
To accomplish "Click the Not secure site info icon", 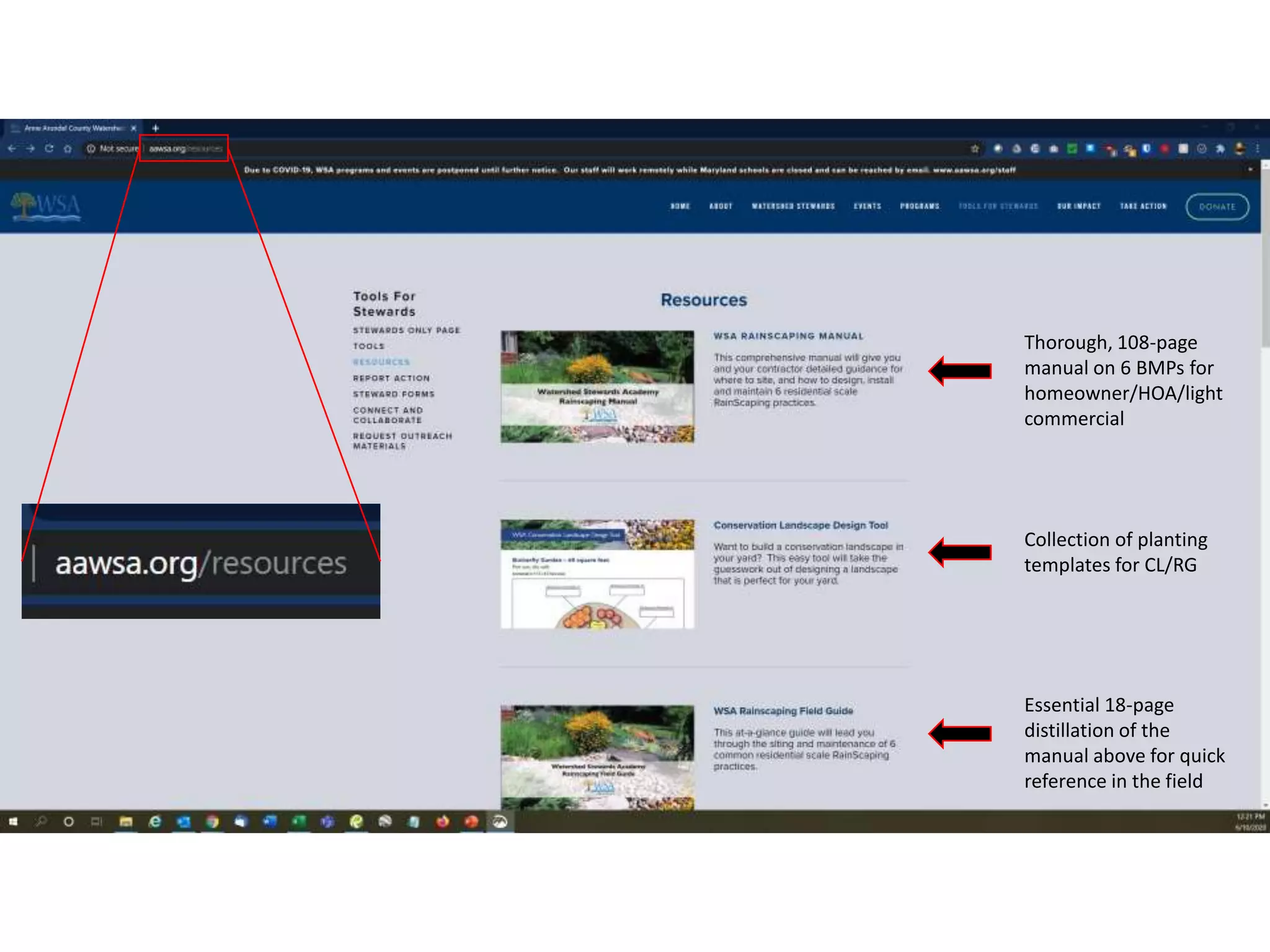I will (x=91, y=149).
